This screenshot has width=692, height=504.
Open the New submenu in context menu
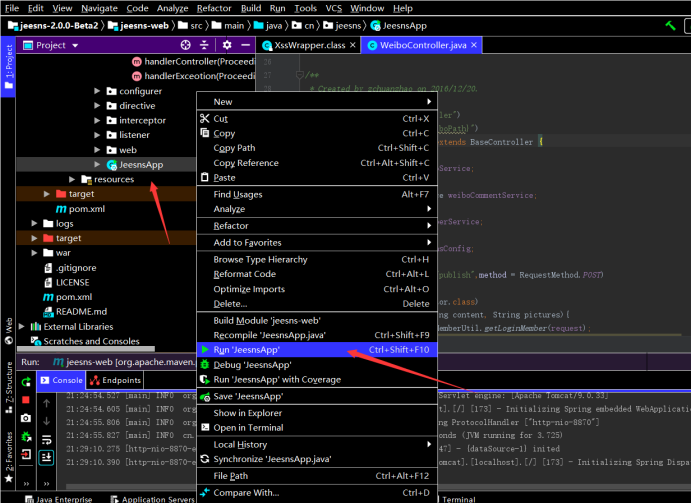[317, 102]
